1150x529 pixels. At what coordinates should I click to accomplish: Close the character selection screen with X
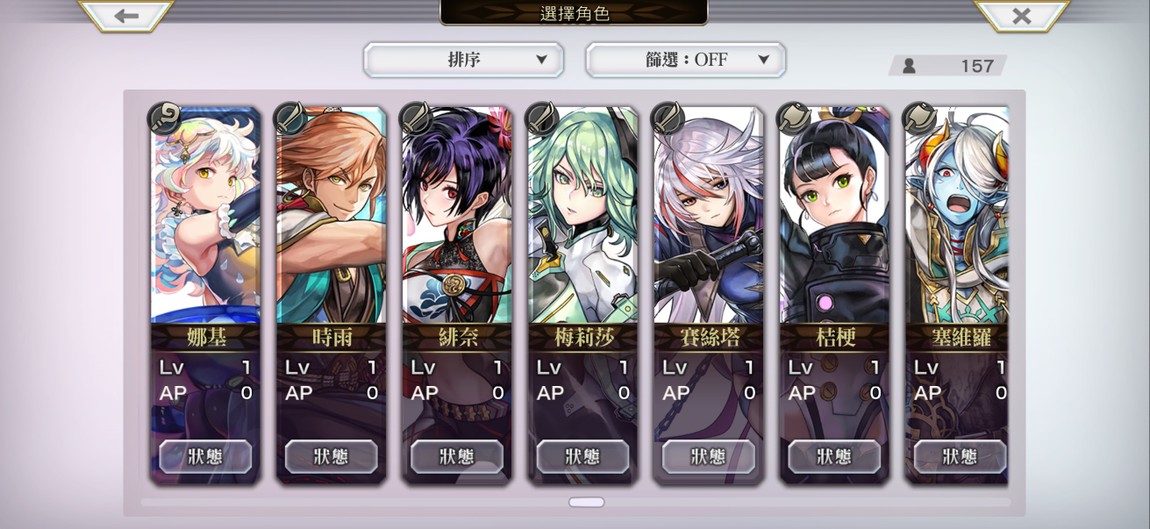pyautogui.click(x=1022, y=15)
